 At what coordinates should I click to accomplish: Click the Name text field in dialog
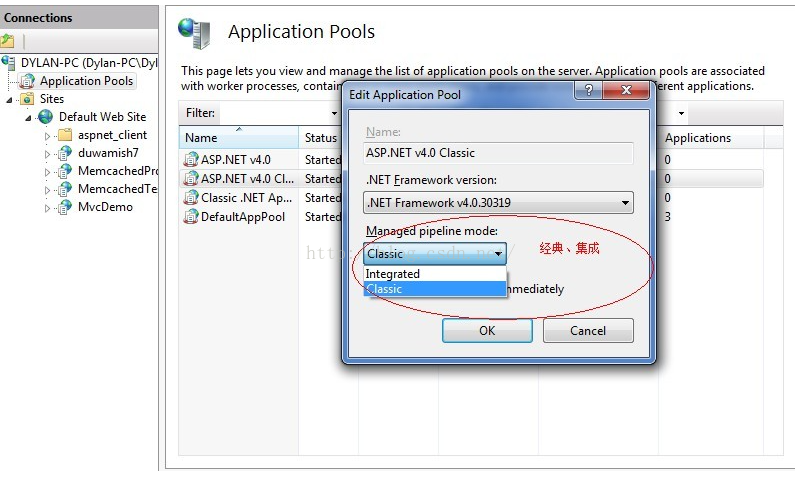tap(498, 153)
